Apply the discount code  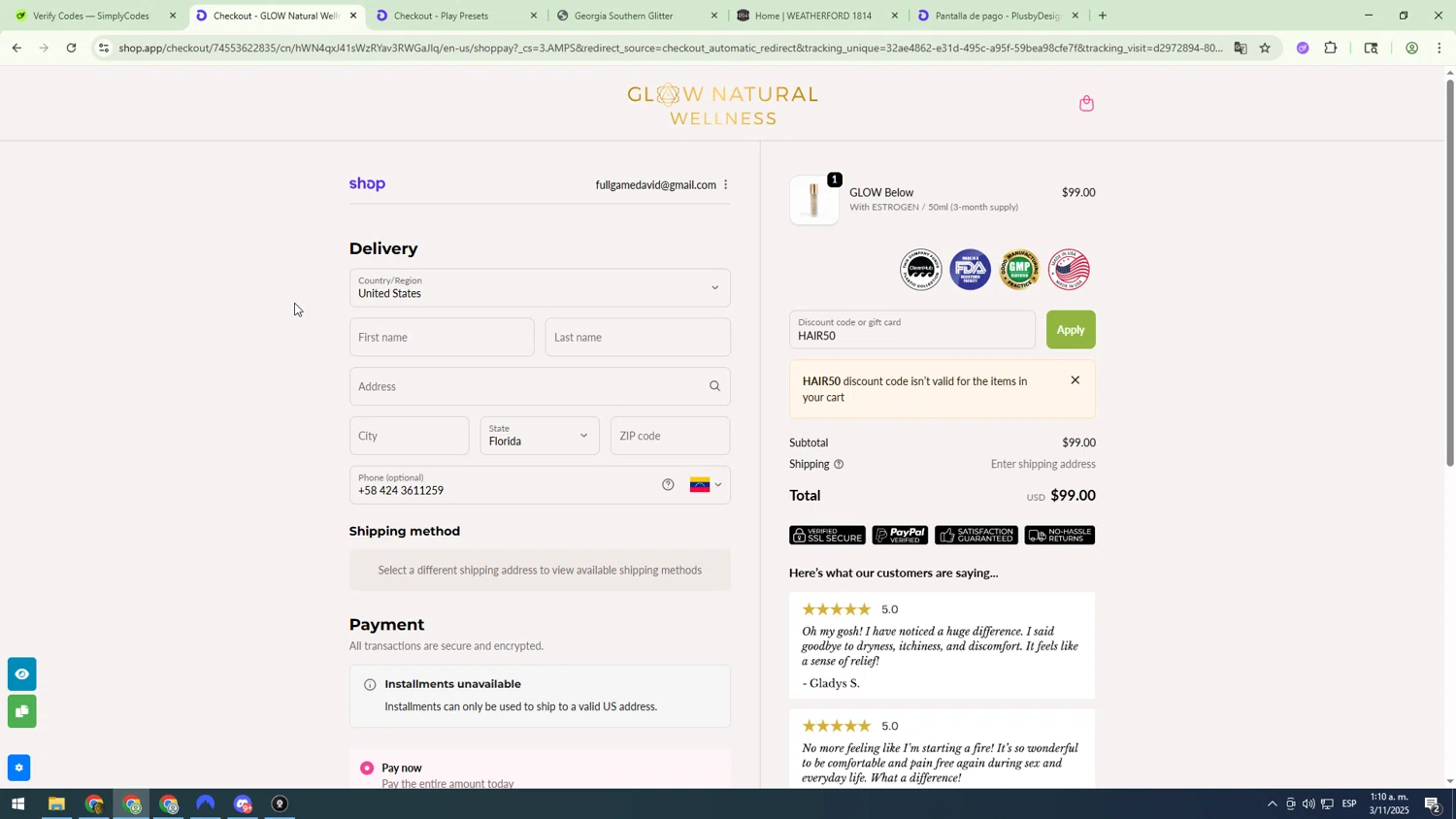pyautogui.click(x=1071, y=330)
